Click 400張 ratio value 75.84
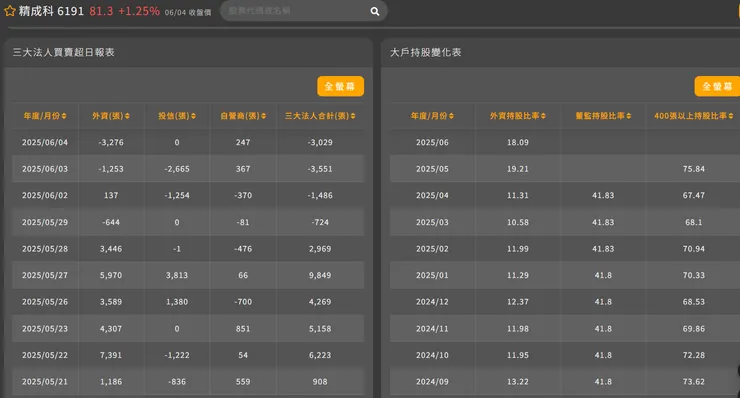Screen dimensions: 740x398 point(694,169)
